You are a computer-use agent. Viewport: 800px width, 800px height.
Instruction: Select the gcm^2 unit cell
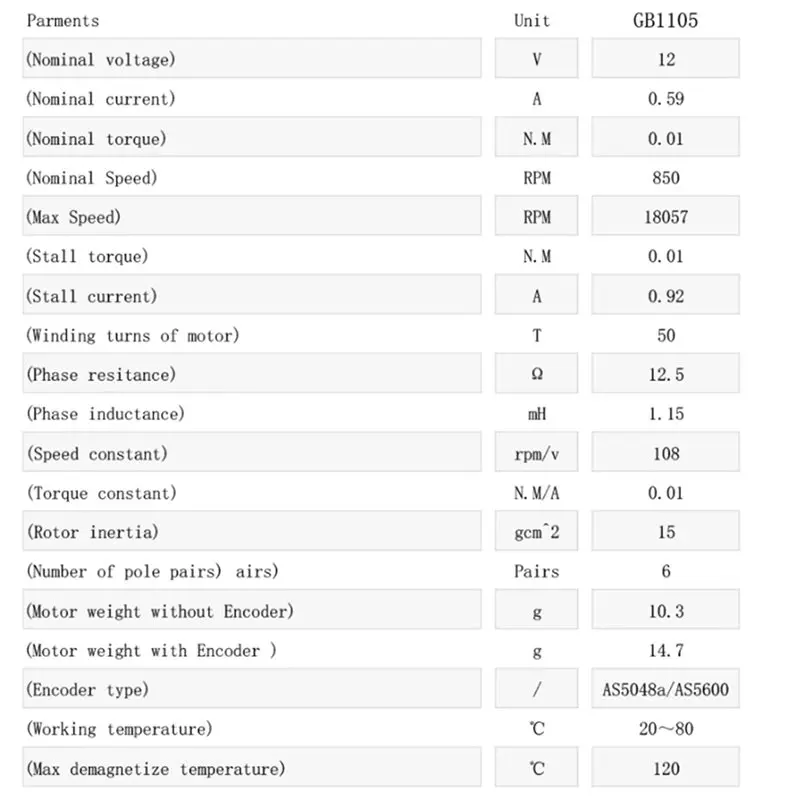pyautogui.click(x=537, y=532)
